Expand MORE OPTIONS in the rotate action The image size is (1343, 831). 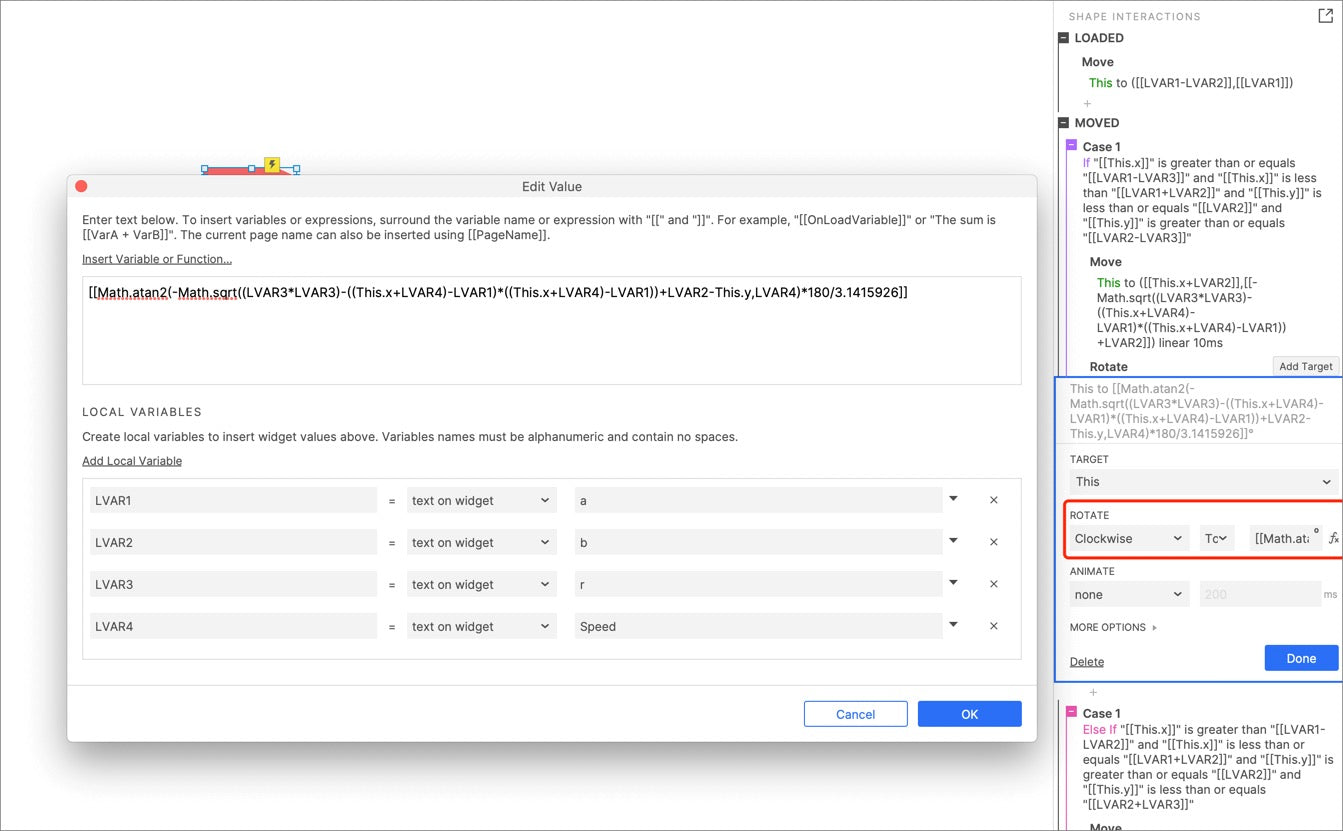1113,627
